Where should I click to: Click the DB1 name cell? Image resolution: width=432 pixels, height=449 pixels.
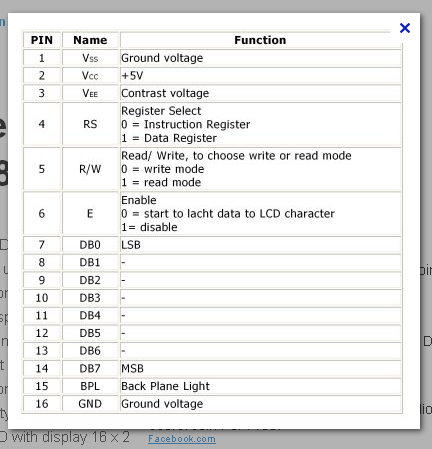coord(90,263)
